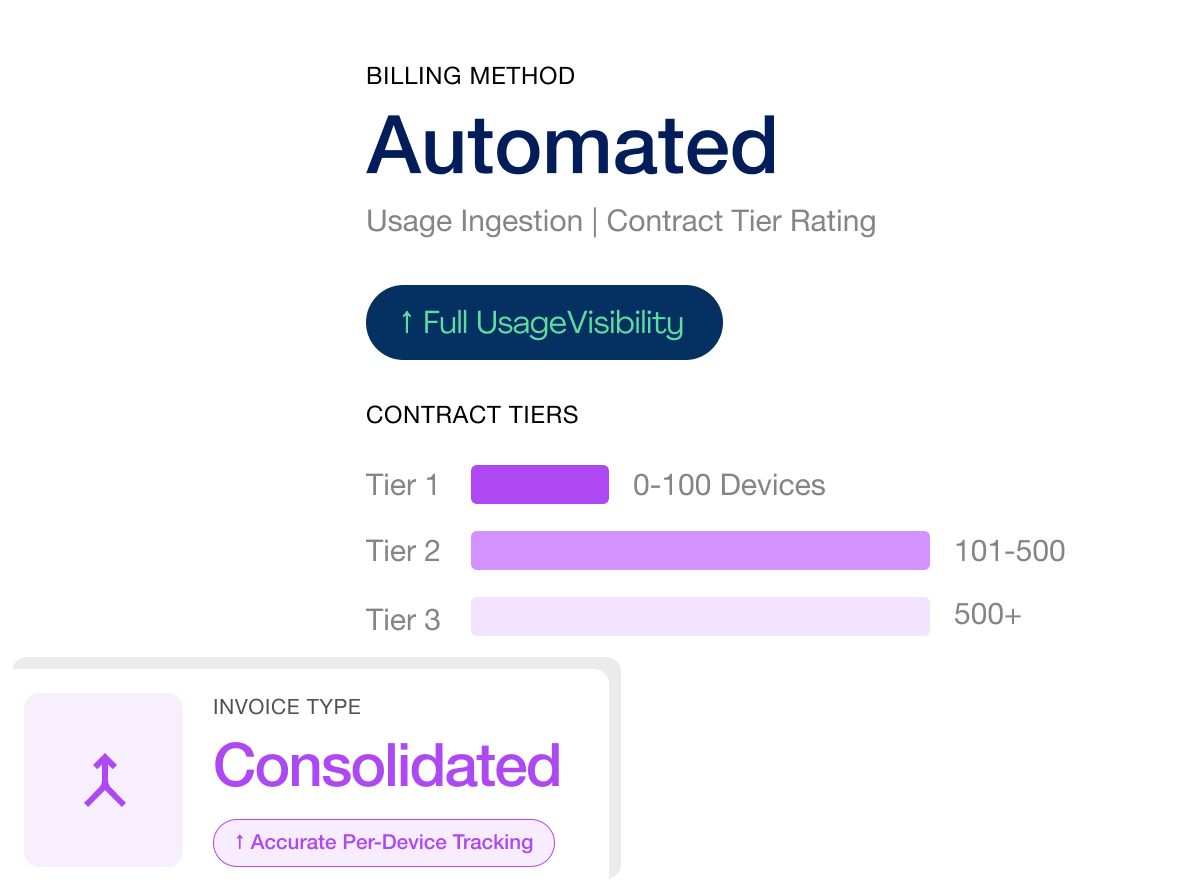Click the Tier 3 light purple bar

coord(700,617)
